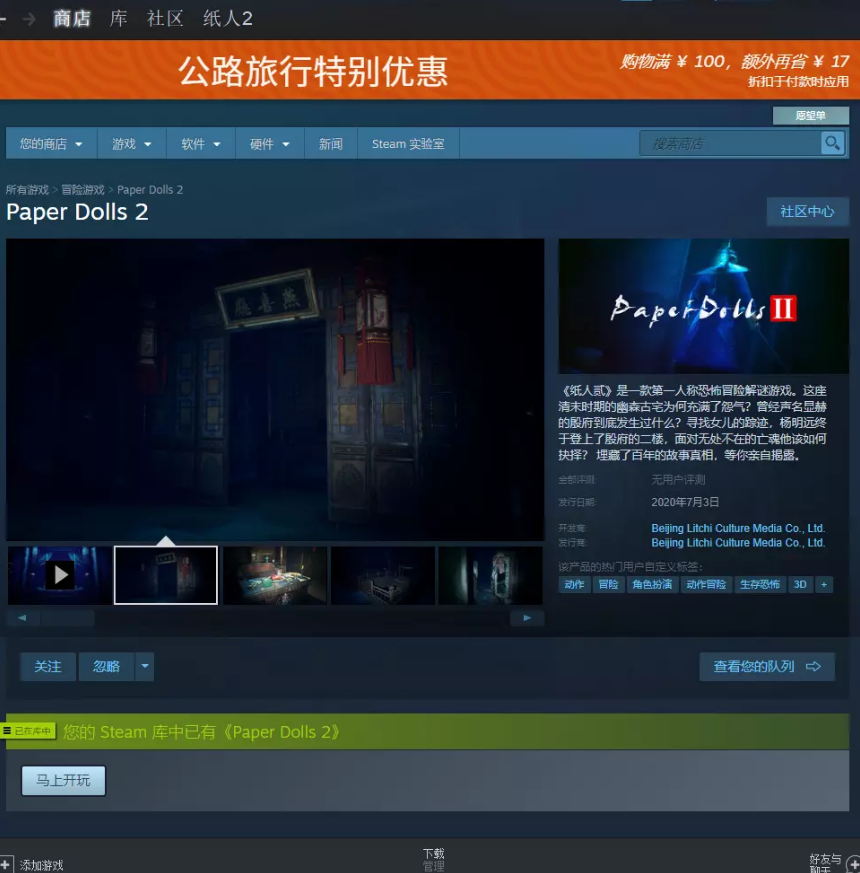Open Steam 实验室 menu item
This screenshot has width=860, height=873.
coord(408,144)
